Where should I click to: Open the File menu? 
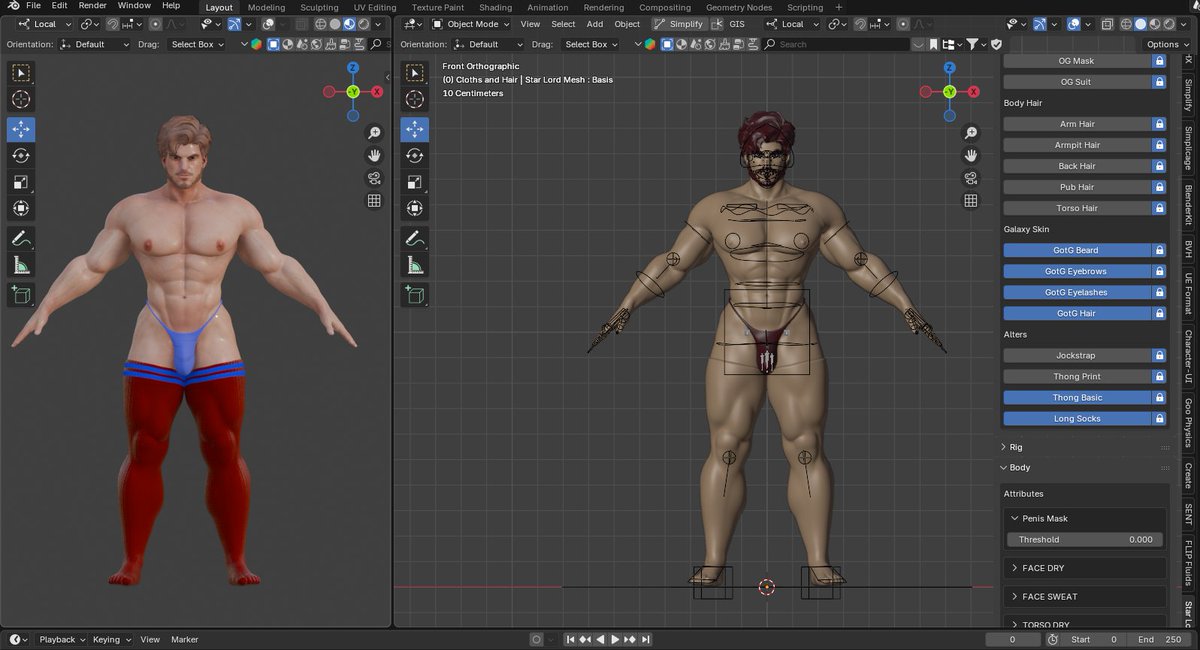33,6
